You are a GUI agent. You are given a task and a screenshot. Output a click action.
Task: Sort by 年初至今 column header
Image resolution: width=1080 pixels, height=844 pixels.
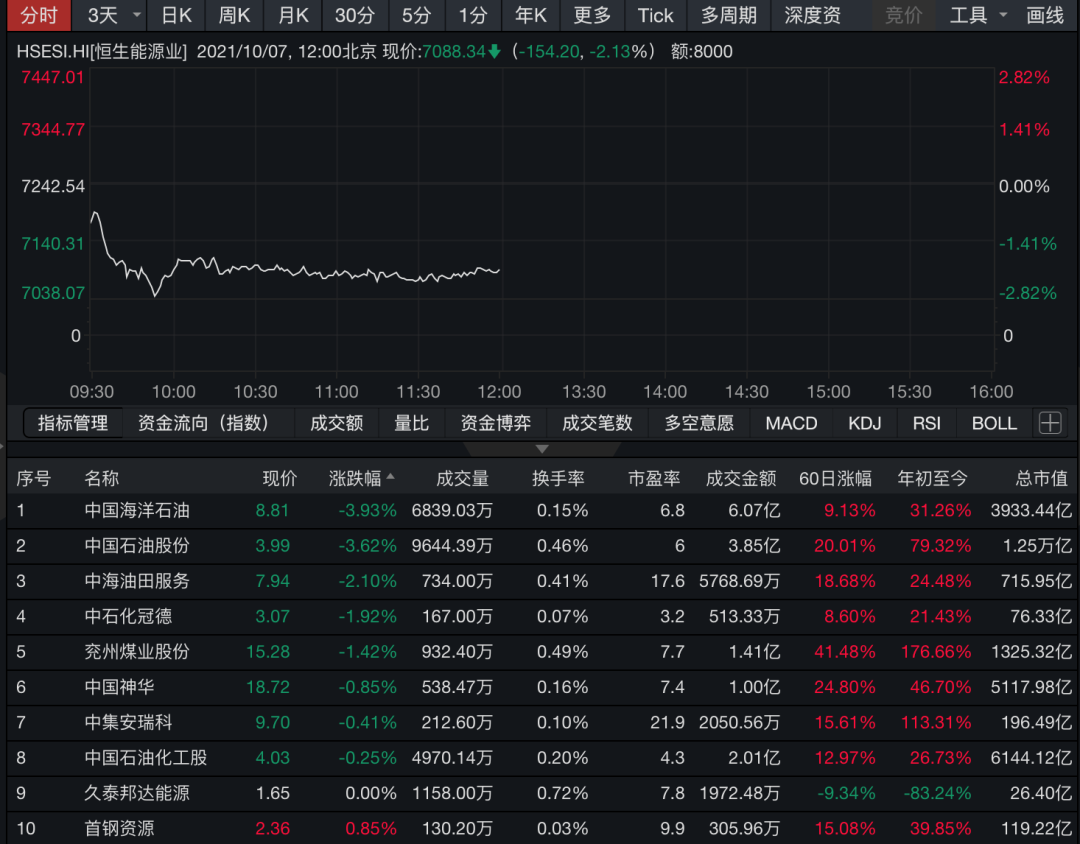click(933, 478)
